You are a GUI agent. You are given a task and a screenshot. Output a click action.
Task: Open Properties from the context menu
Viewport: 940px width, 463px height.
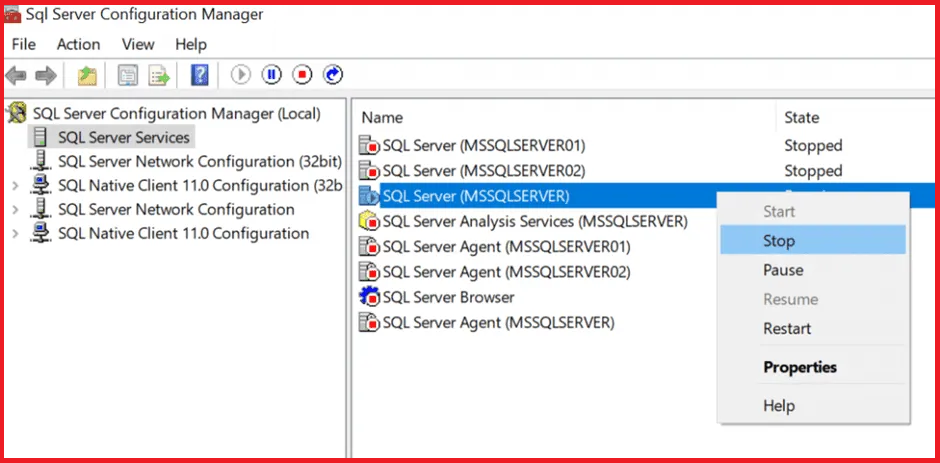(x=813, y=367)
